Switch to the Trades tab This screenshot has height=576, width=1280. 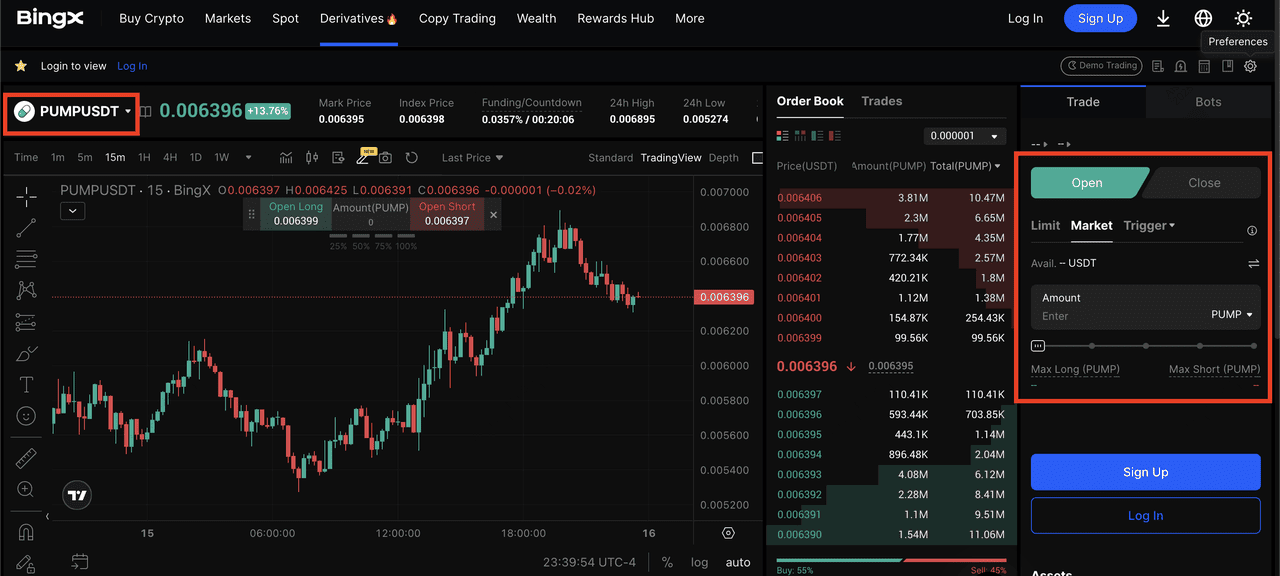point(882,101)
